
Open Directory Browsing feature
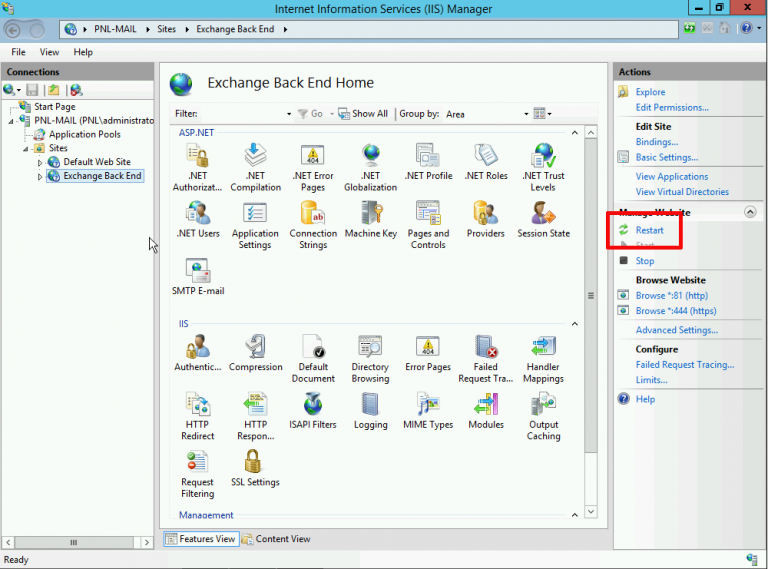370,358
